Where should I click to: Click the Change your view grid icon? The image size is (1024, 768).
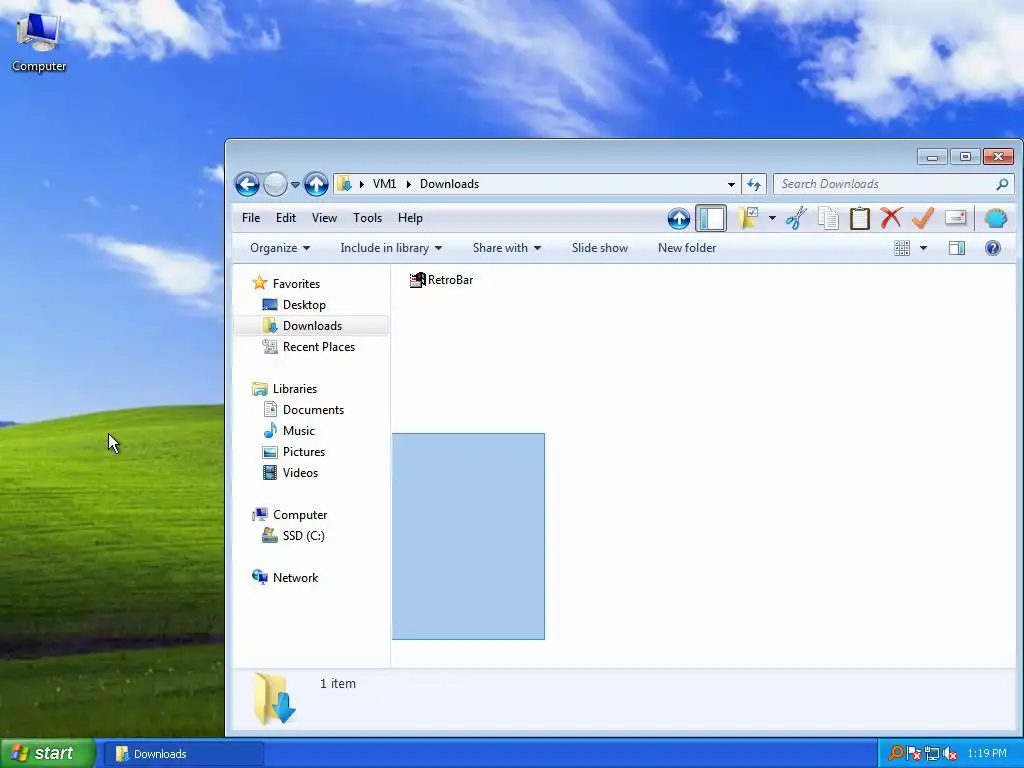(902, 248)
